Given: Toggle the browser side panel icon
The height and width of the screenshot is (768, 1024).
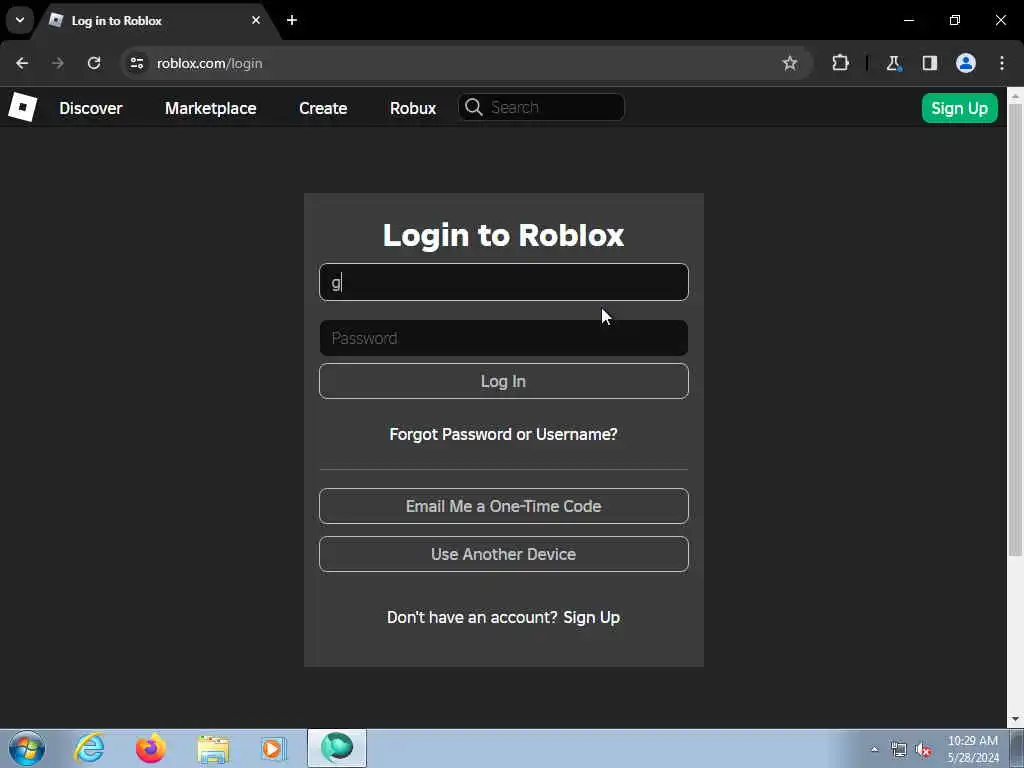Looking at the screenshot, I should tap(929, 63).
